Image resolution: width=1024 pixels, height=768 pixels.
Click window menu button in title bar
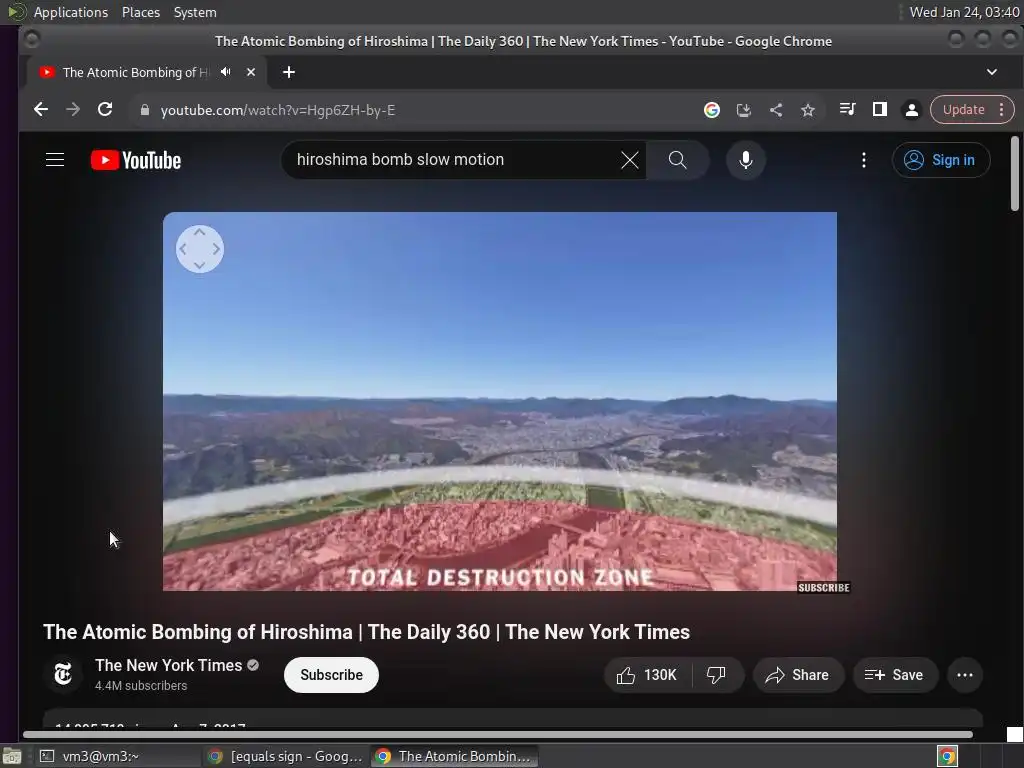pyautogui.click(x=31, y=40)
